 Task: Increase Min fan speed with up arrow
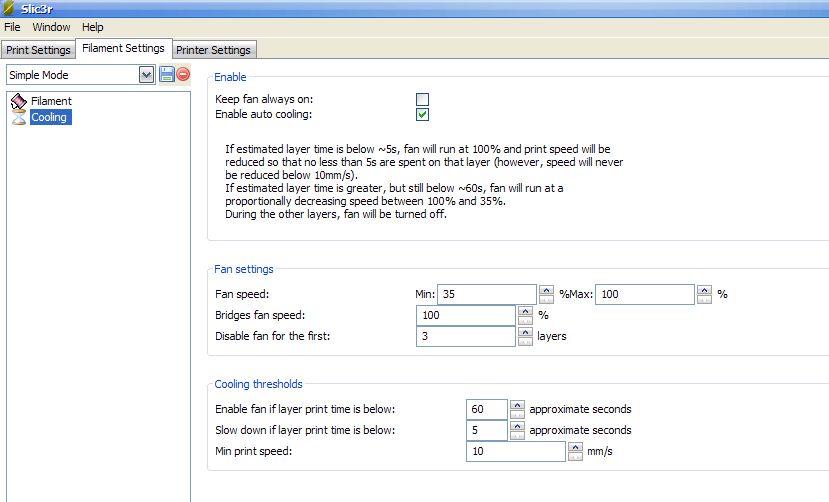click(x=546, y=290)
